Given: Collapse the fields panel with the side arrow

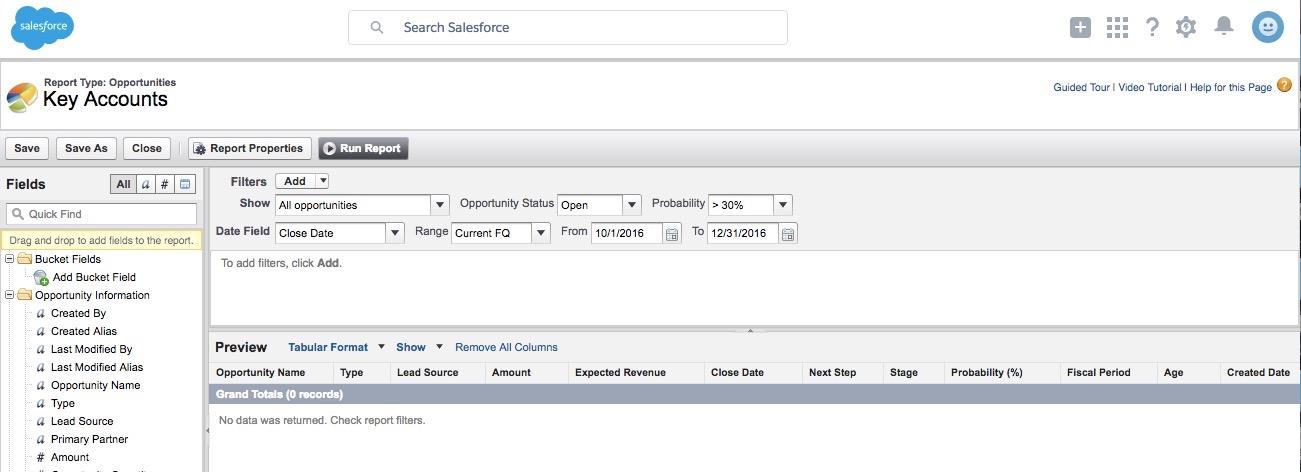Looking at the screenshot, I should (207, 429).
